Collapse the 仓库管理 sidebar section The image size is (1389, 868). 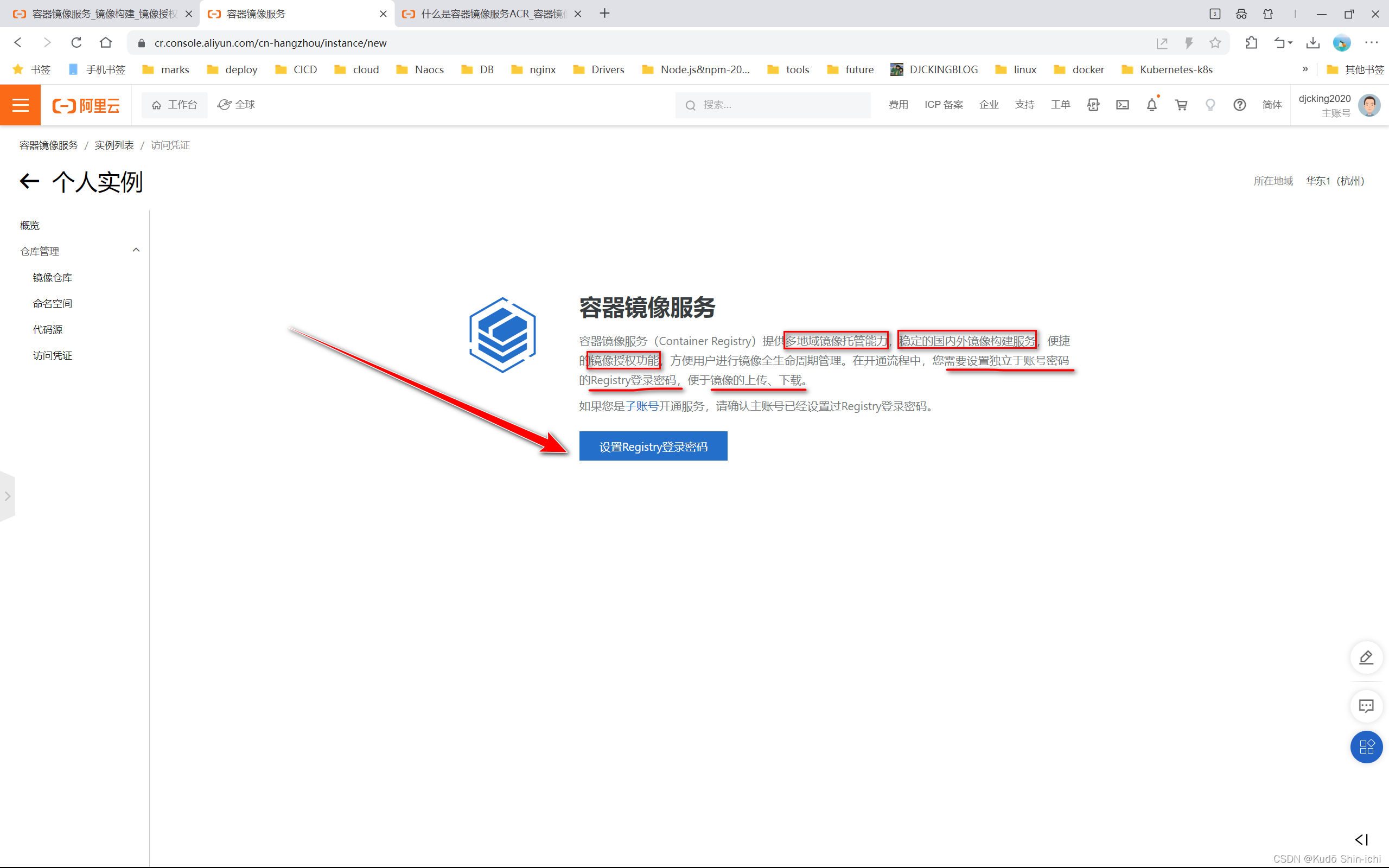(x=136, y=250)
